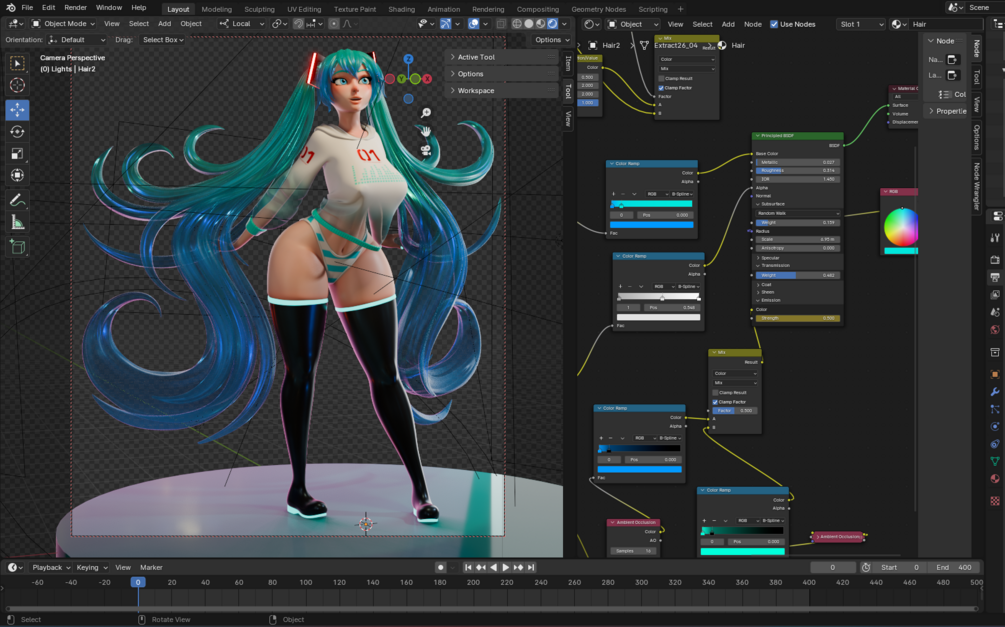Open the View Layer properties tab
Viewport: 1005px width, 627px height.
(995, 294)
